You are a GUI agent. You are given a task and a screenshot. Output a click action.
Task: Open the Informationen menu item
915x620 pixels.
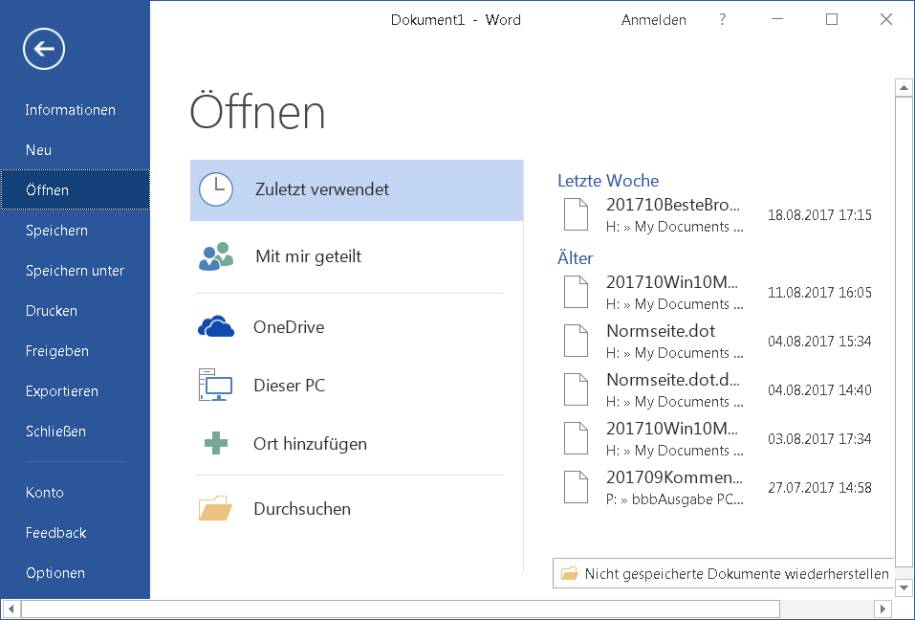[70, 110]
